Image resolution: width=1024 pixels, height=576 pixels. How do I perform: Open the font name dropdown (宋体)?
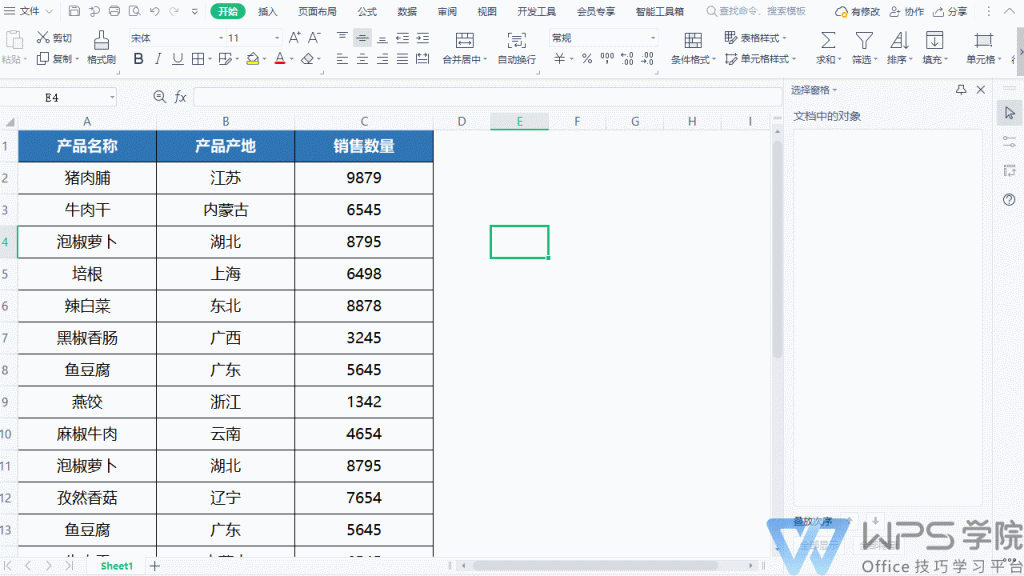pos(221,38)
